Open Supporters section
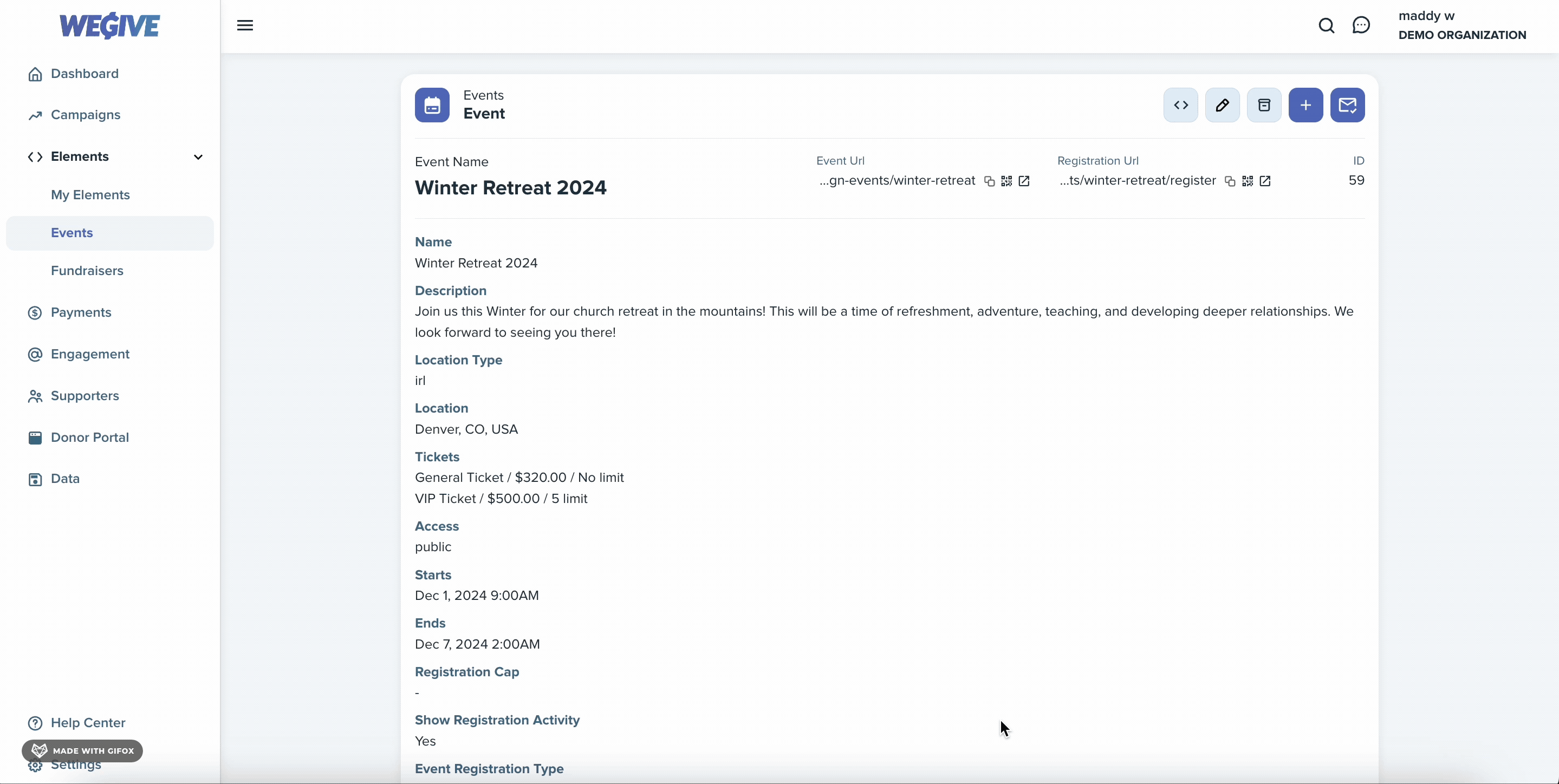This screenshot has height=784, width=1559. [x=85, y=396]
